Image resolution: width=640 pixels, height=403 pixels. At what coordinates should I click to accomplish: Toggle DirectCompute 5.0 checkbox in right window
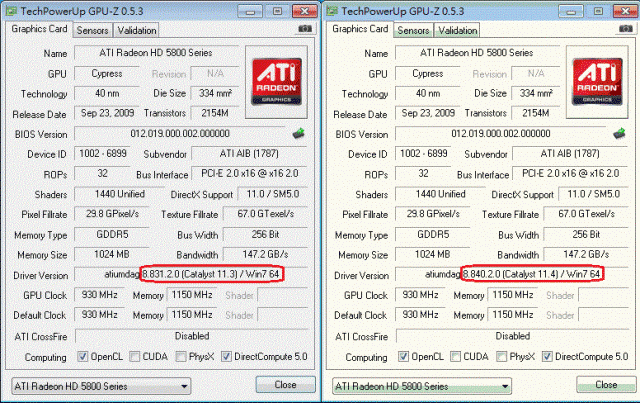tap(547, 356)
